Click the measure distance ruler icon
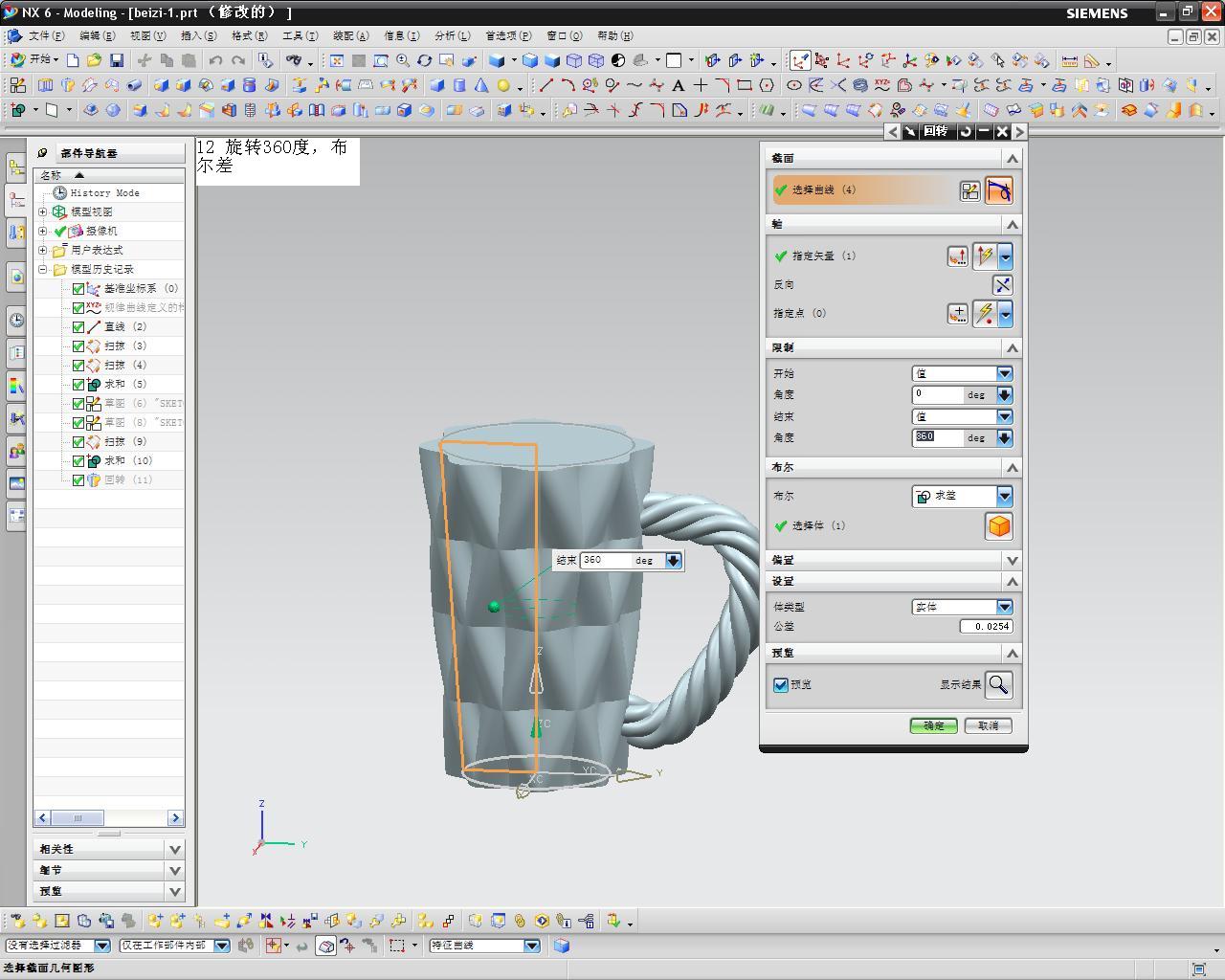 coord(1070,60)
